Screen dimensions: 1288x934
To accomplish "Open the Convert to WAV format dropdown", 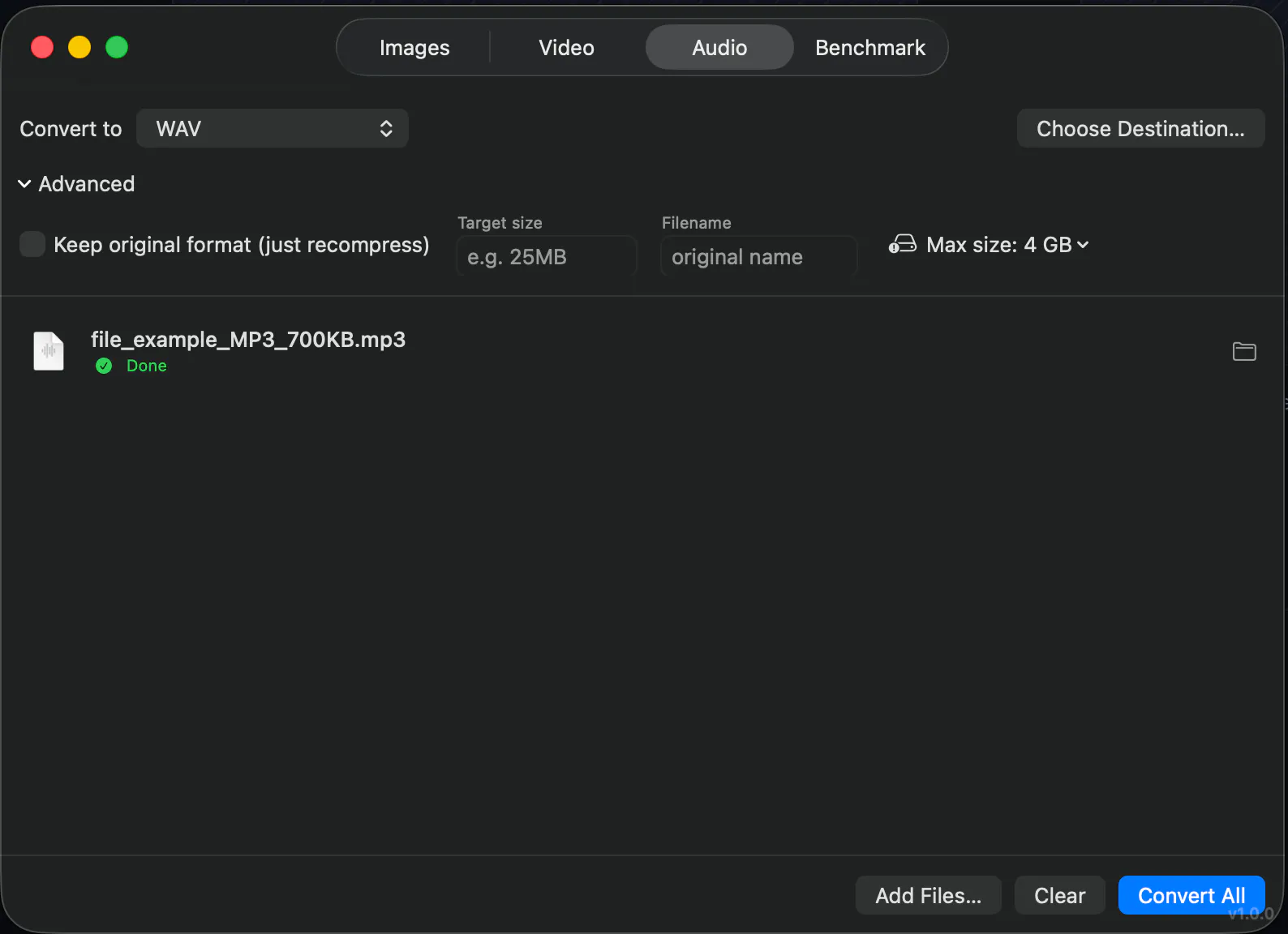I will pyautogui.click(x=273, y=128).
